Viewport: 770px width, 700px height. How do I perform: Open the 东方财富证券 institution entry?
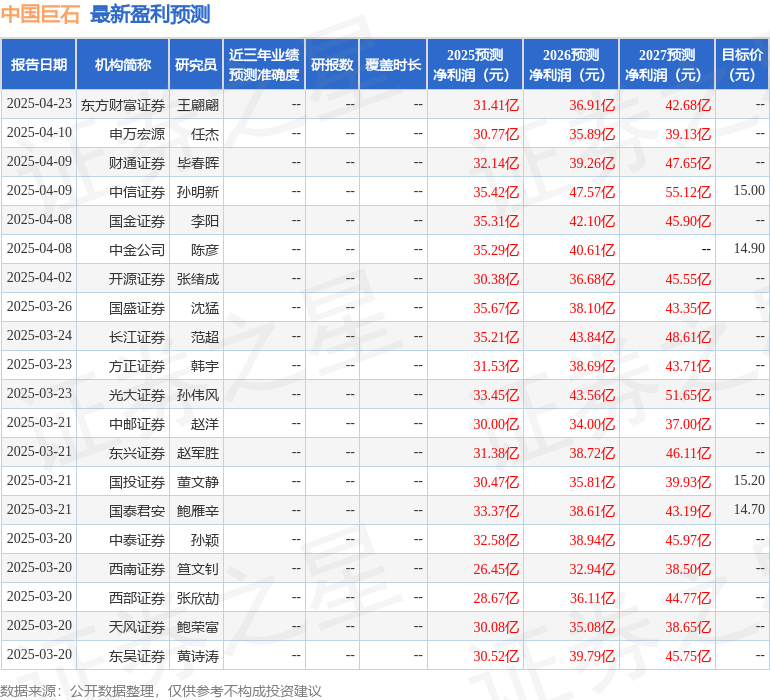click(123, 105)
